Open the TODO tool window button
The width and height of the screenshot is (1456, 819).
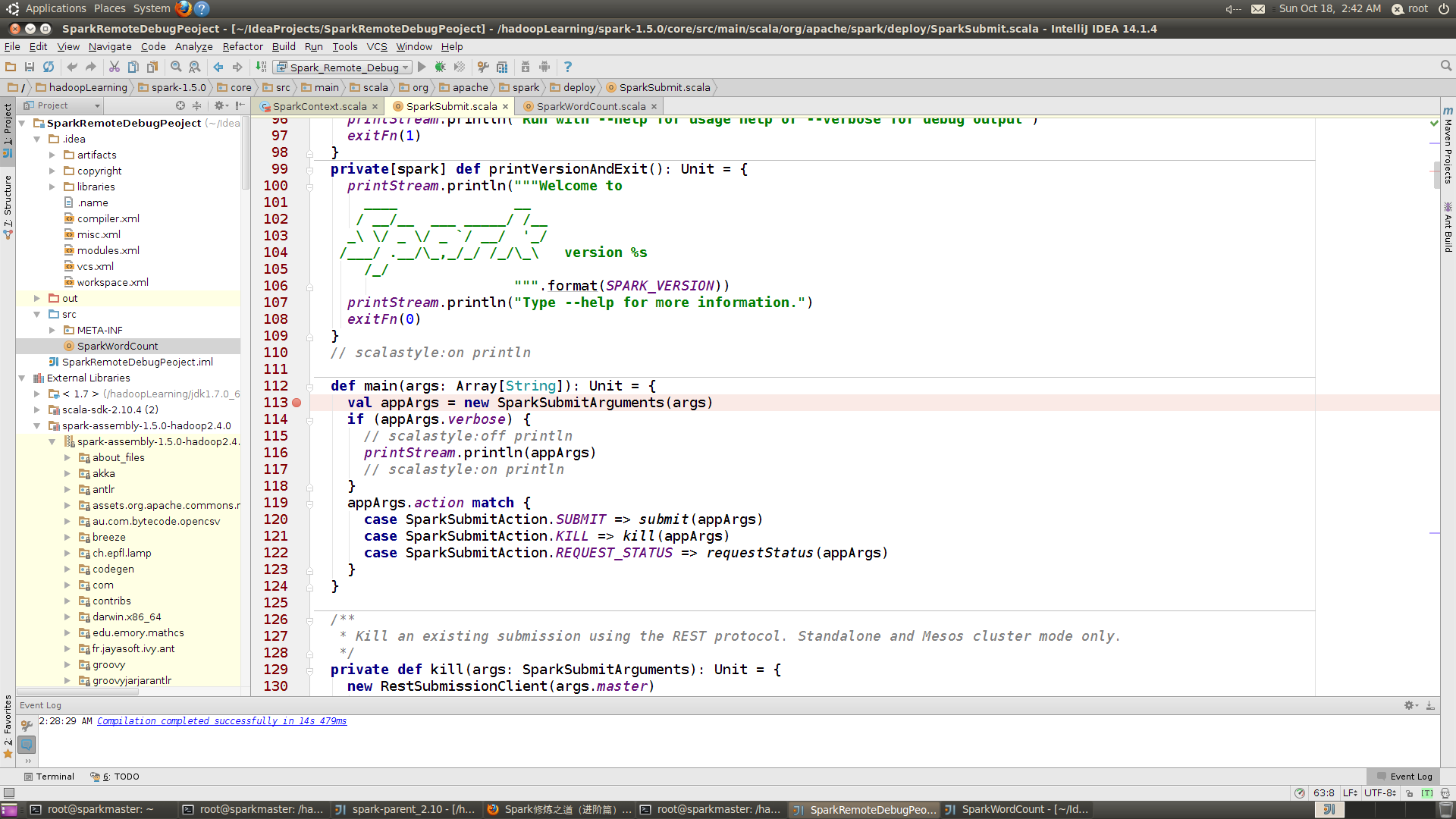[115, 777]
